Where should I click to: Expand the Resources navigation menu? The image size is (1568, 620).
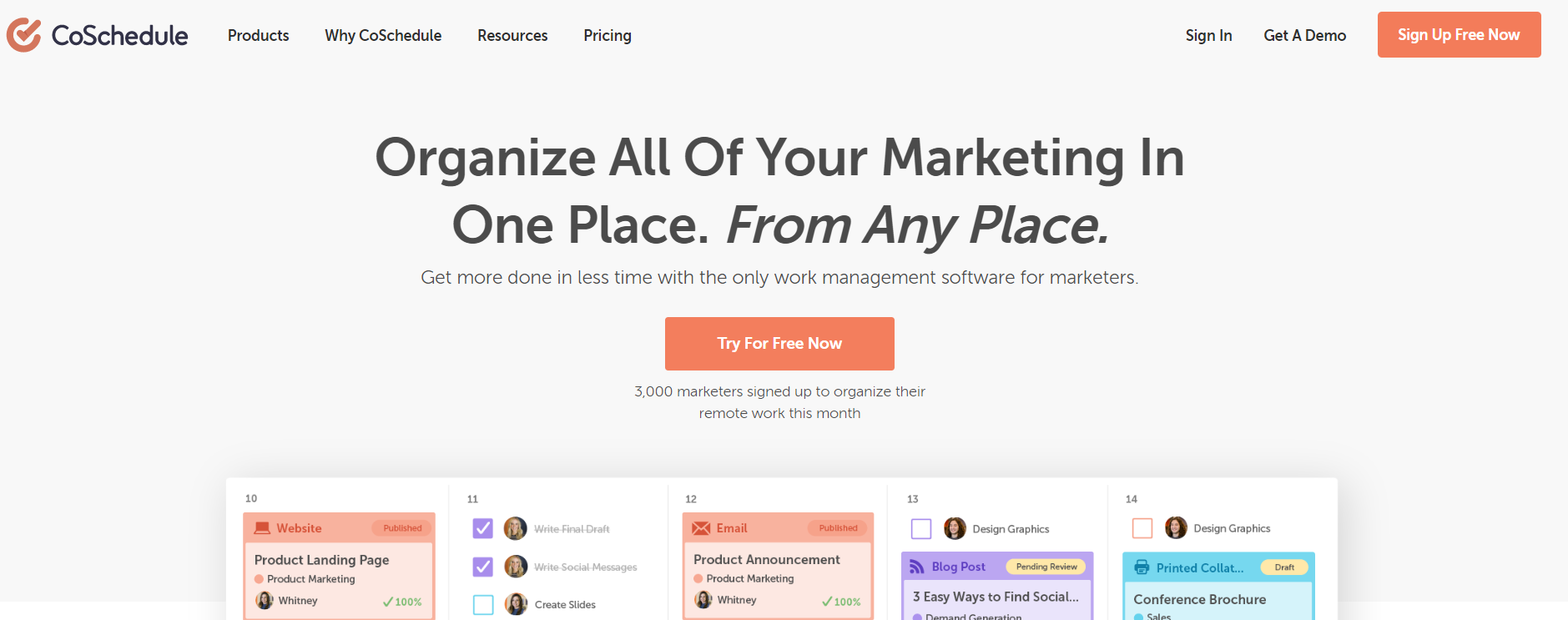pyautogui.click(x=512, y=35)
